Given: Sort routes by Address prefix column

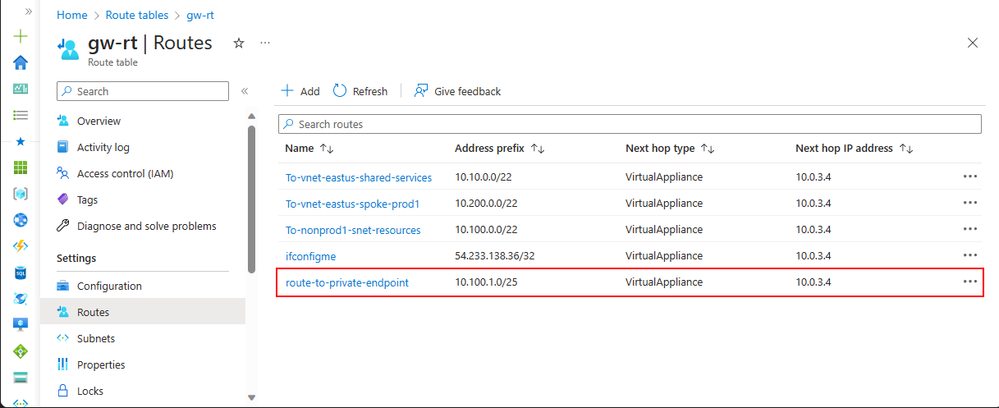Looking at the screenshot, I should coord(500,149).
